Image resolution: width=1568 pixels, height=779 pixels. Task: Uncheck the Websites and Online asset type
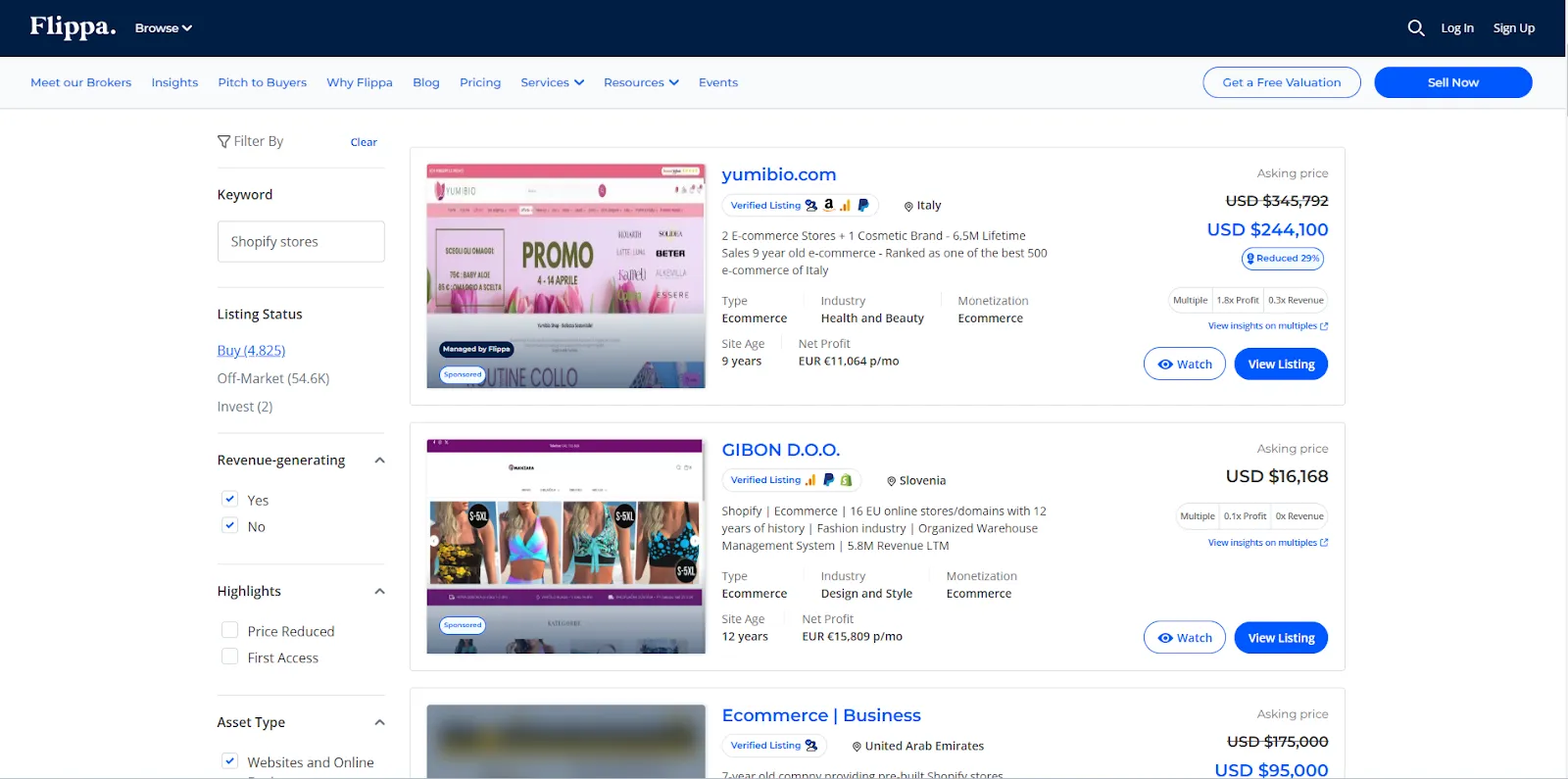pyautogui.click(x=229, y=760)
